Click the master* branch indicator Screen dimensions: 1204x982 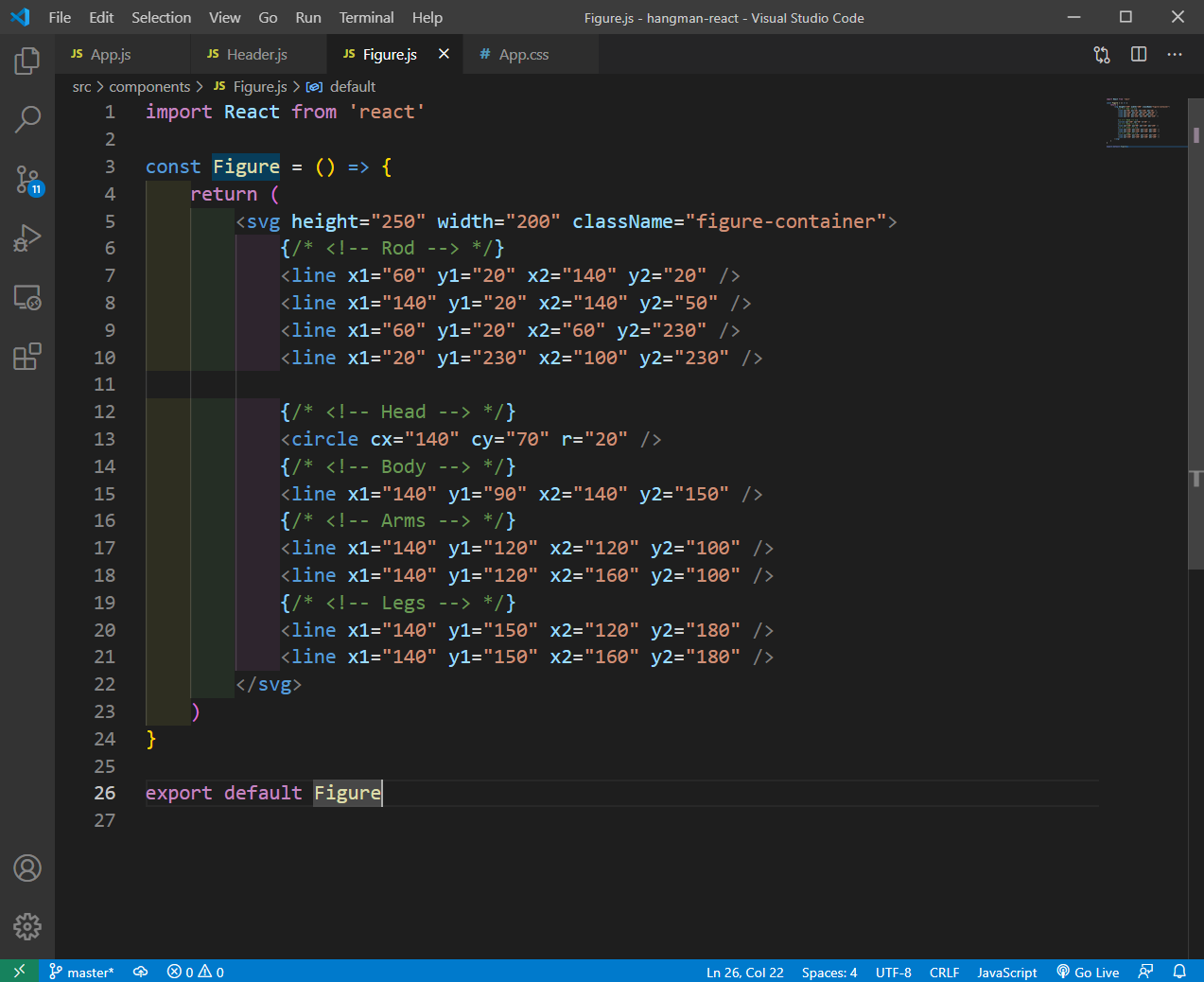click(x=81, y=972)
